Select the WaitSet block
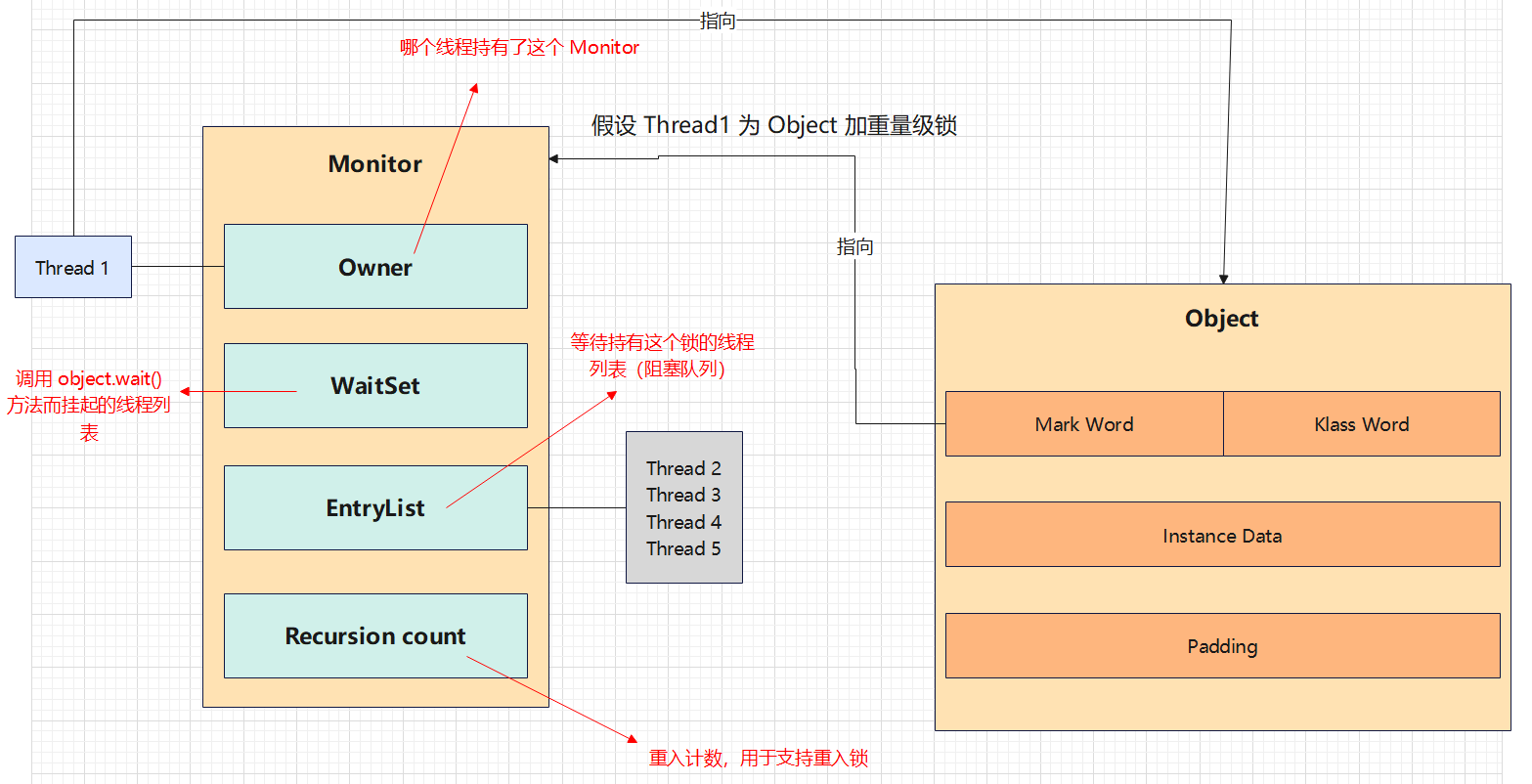This screenshot has height=784, width=1532. [375, 386]
